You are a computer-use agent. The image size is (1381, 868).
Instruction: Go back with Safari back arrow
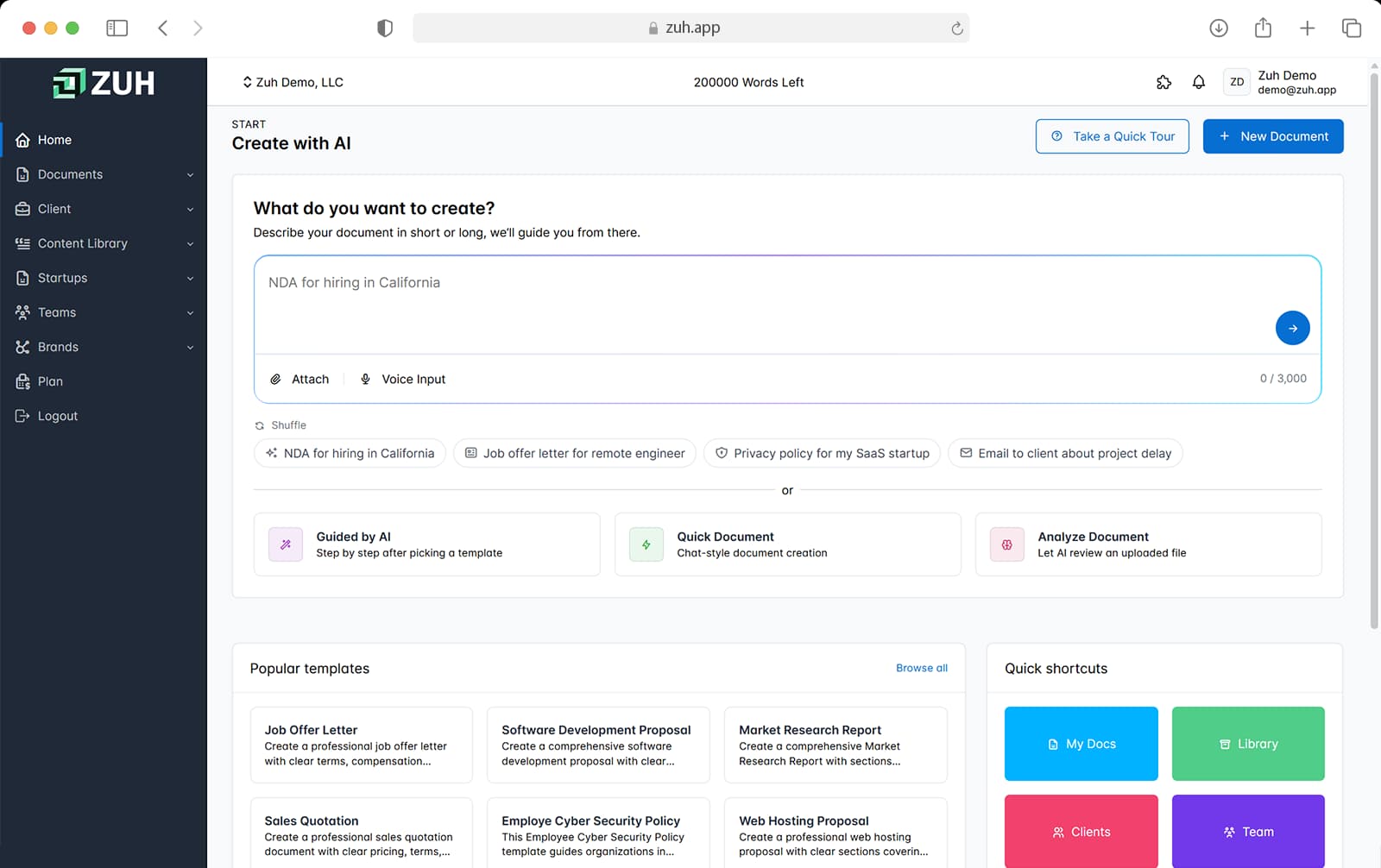coord(163,28)
